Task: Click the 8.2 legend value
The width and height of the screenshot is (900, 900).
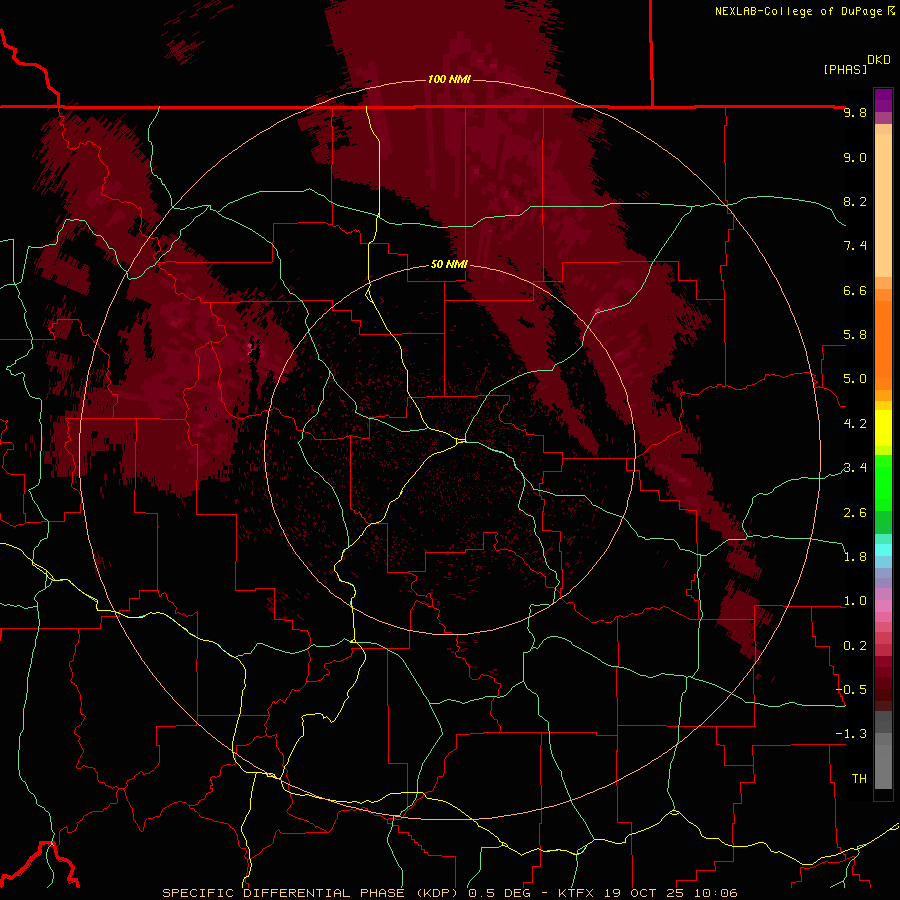Action: tap(855, 202)
